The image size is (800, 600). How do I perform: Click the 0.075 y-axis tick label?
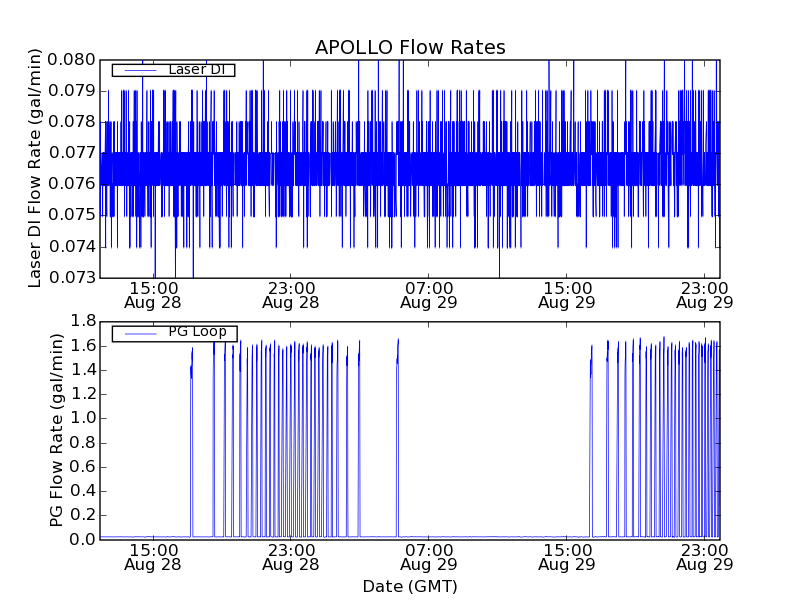(x=71, y=215)
